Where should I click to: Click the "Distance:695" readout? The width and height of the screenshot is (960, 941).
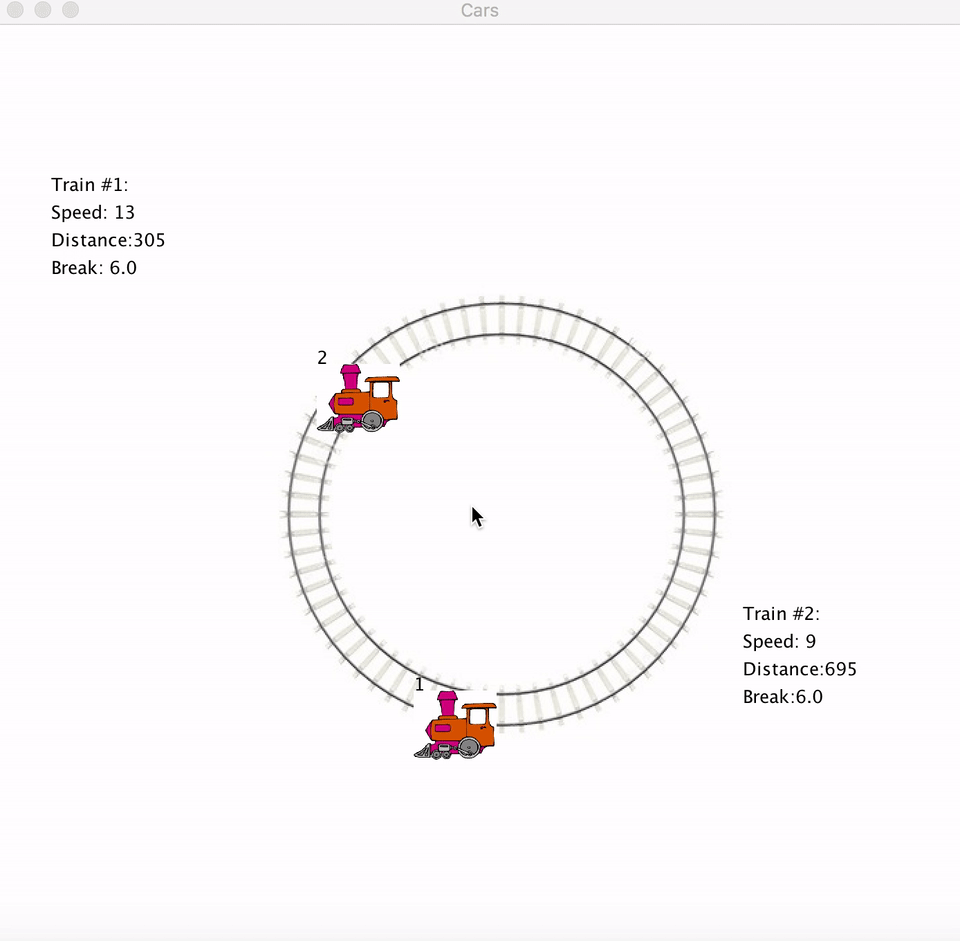[x=799, y=670]
